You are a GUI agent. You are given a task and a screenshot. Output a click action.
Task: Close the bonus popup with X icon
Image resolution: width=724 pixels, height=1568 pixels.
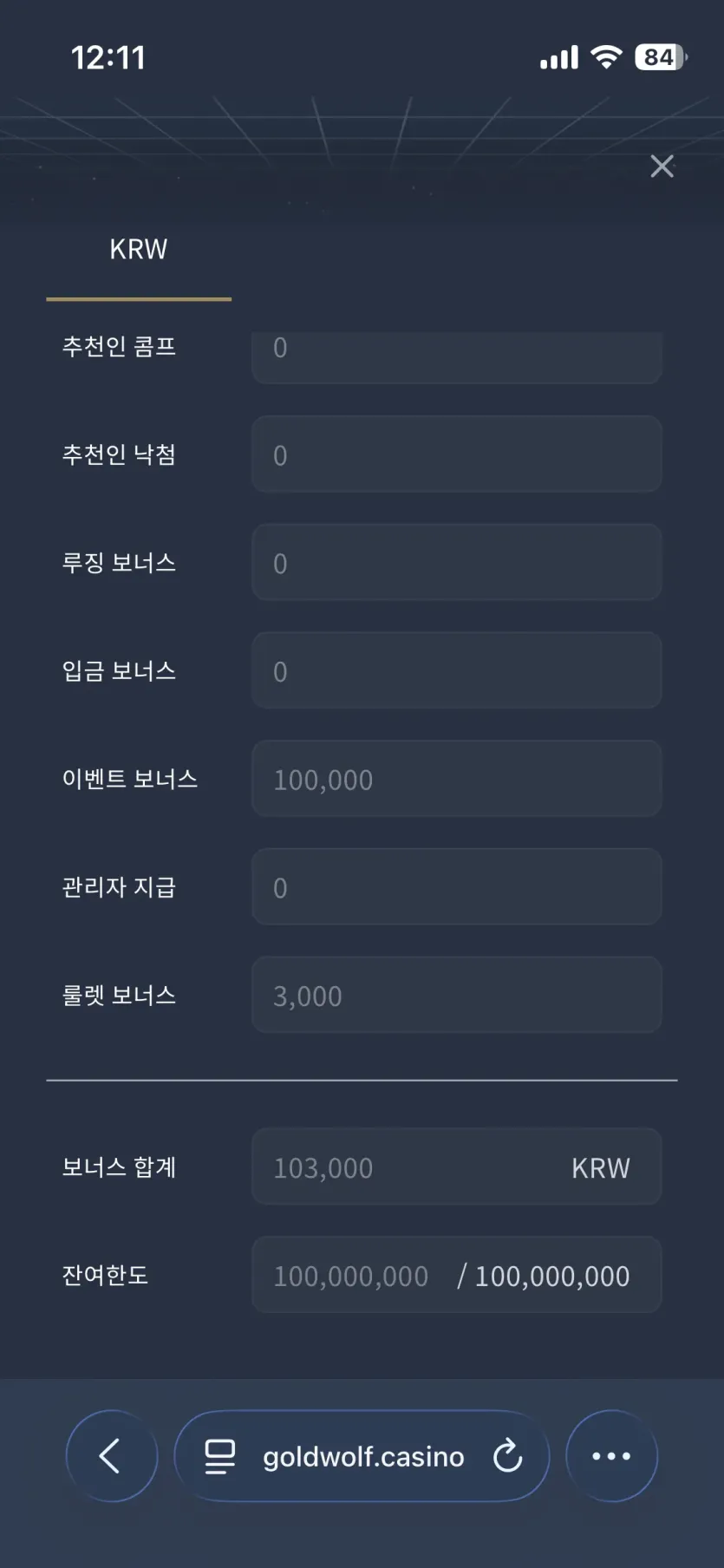tap(662, 166)
